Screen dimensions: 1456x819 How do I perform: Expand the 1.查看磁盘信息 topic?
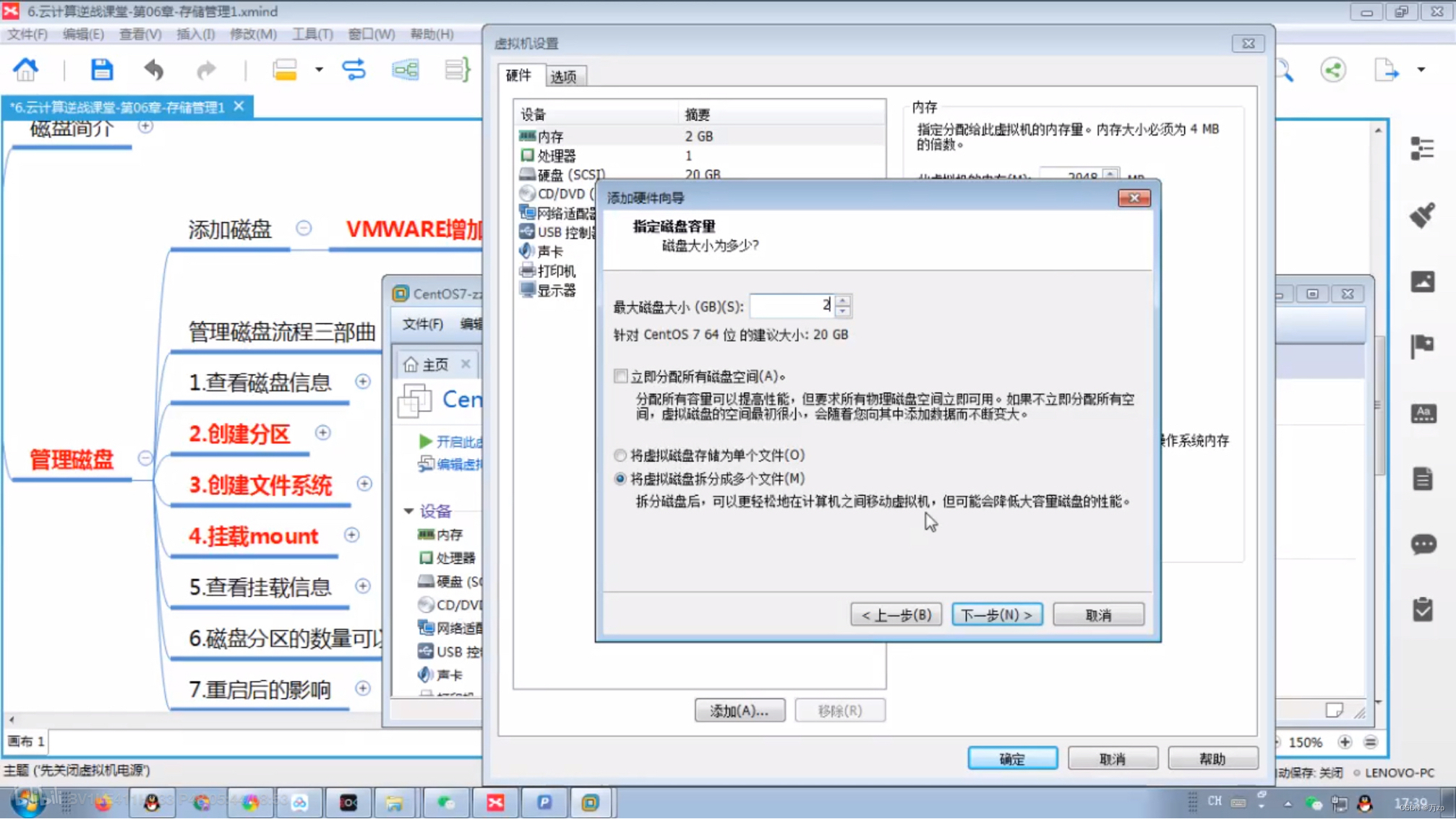click(363, 381)
